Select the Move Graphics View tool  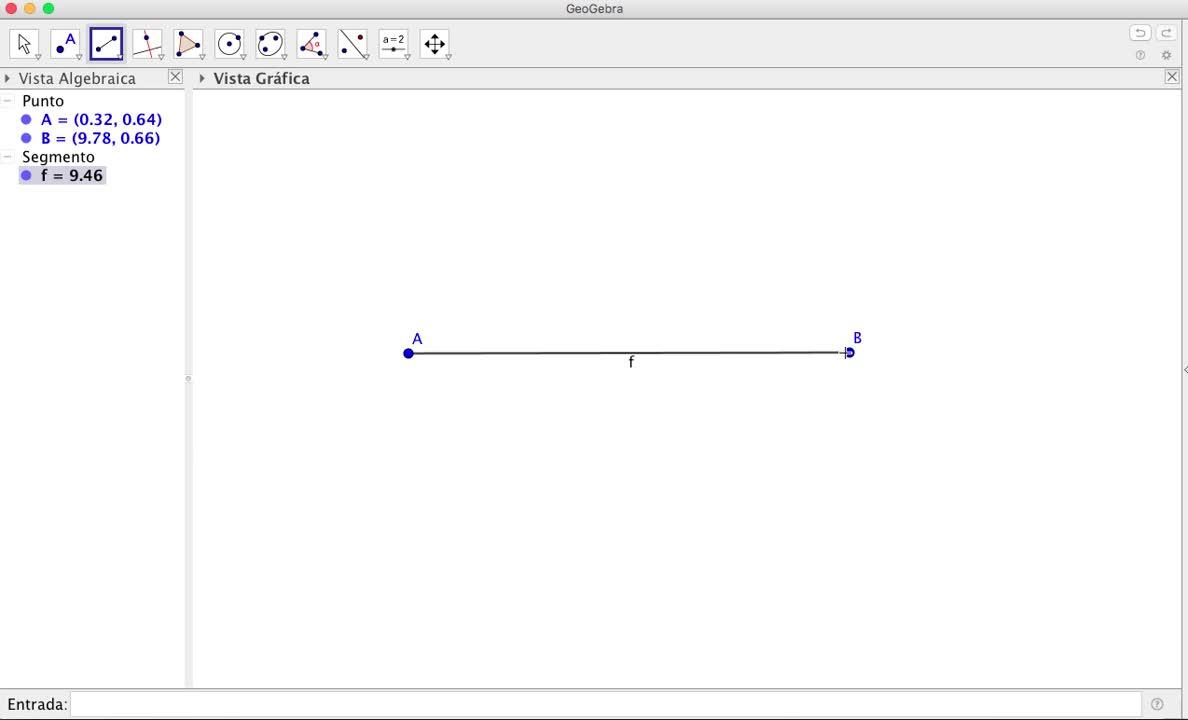[434, 44]
